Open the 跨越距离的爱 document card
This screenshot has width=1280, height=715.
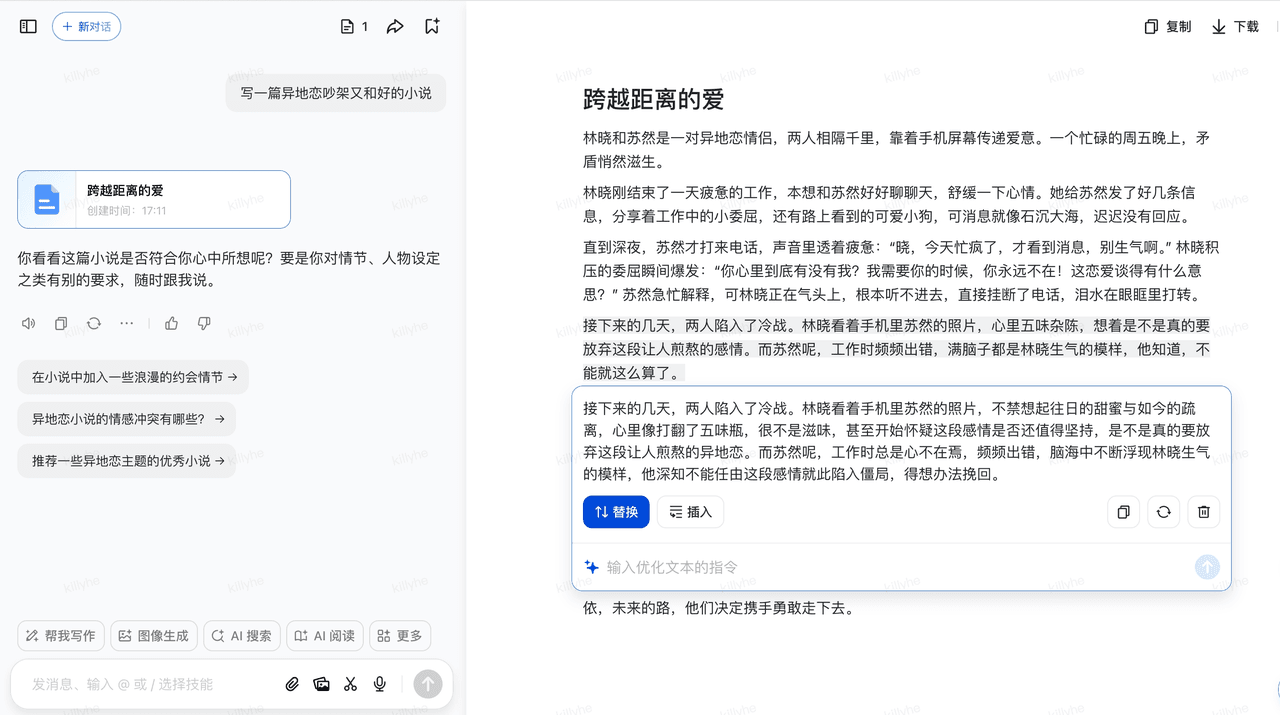pos(154,199)
